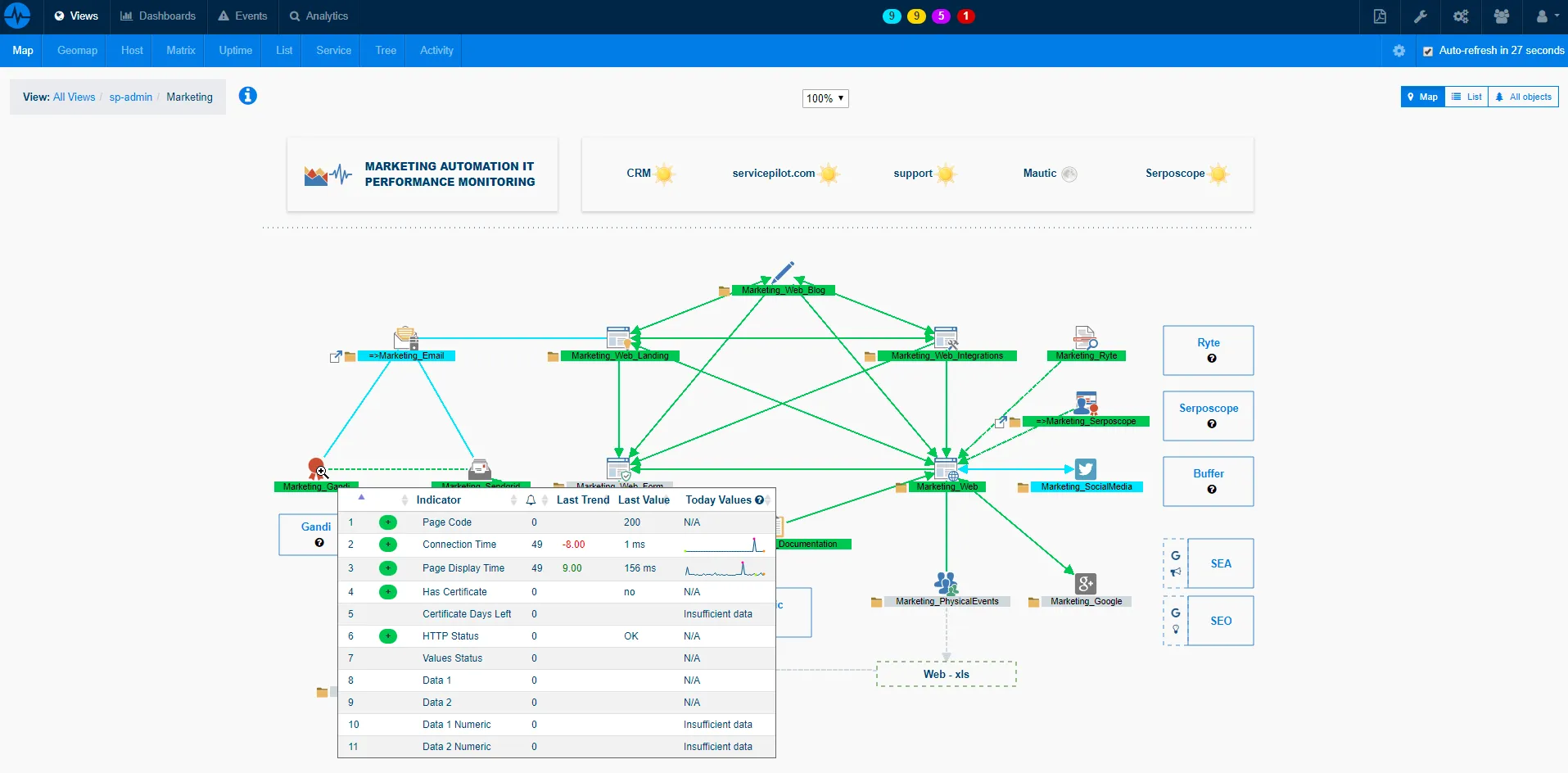Switch to List view in the view toggle
This screenshot has width=1568, height=773.
coord(1466,96)
